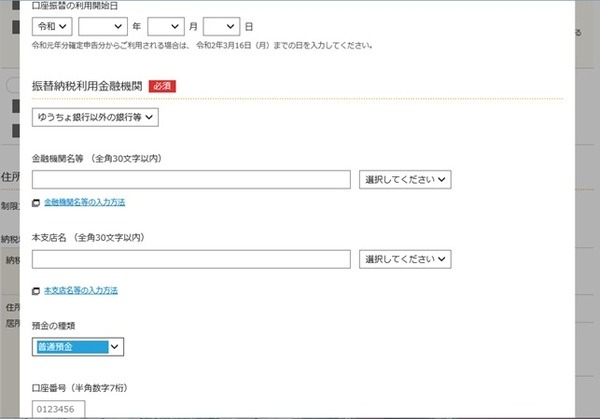Viewport: 600px width, 419px height.
Task: Click the note mentioning 令和2年3月16日
Action: coord(202,46)
